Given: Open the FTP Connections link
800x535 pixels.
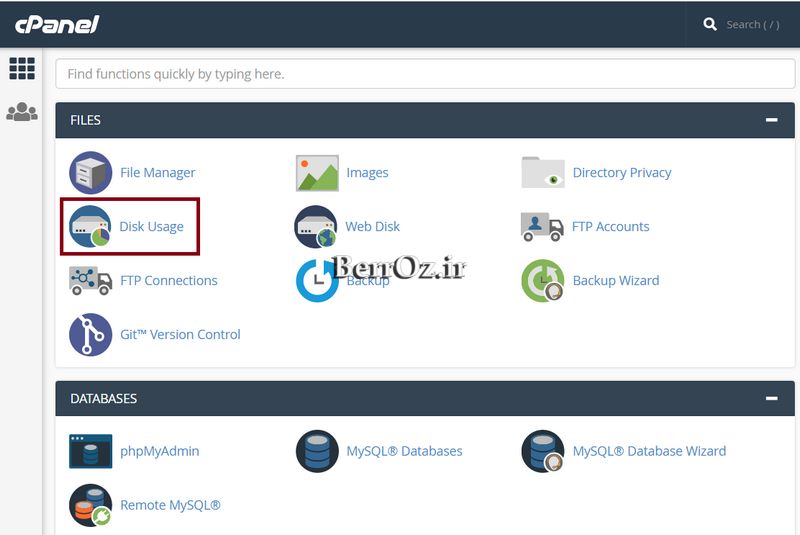Looking at the screenshot, I should 168,281.
